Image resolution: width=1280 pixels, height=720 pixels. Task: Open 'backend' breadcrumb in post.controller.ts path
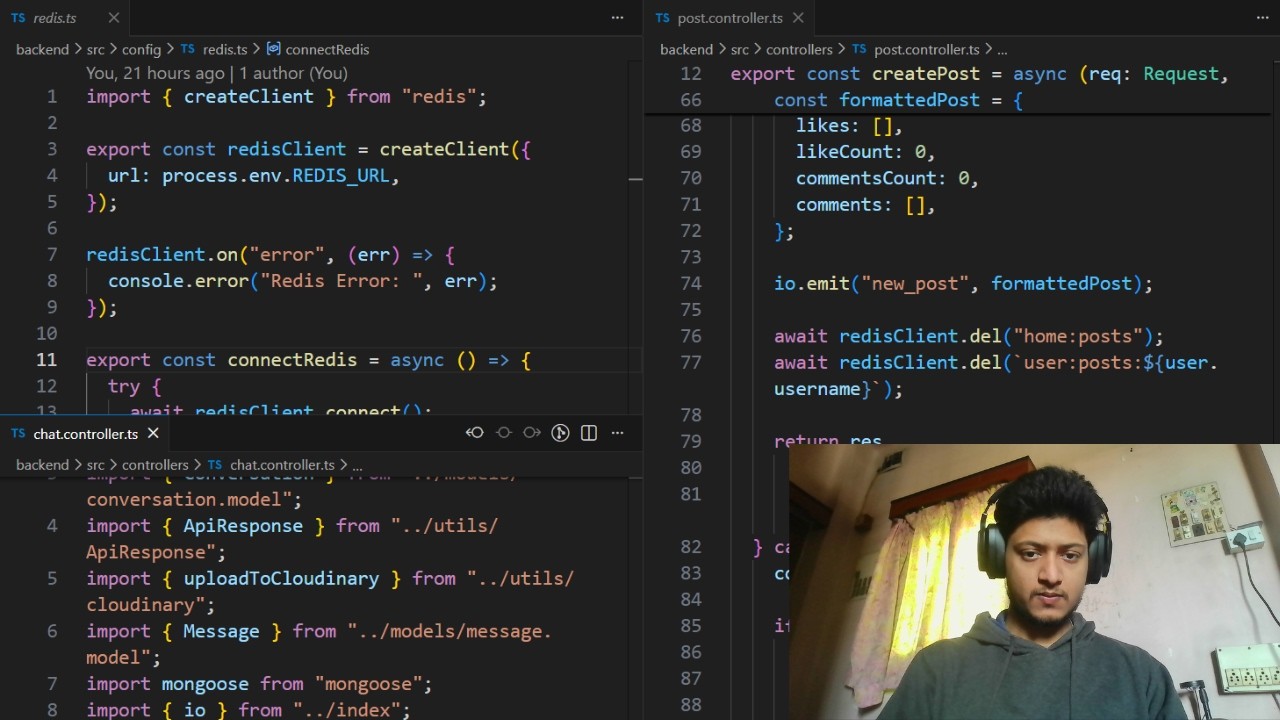coord(686,49)
